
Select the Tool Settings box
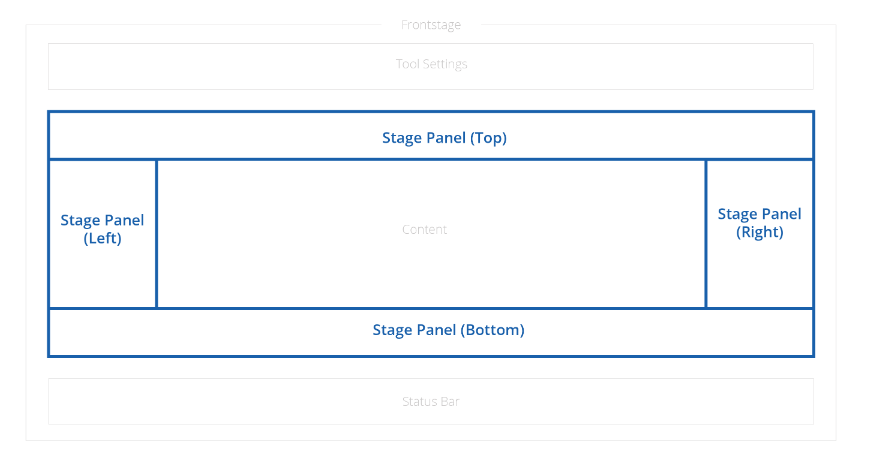[x=431, y=65]
